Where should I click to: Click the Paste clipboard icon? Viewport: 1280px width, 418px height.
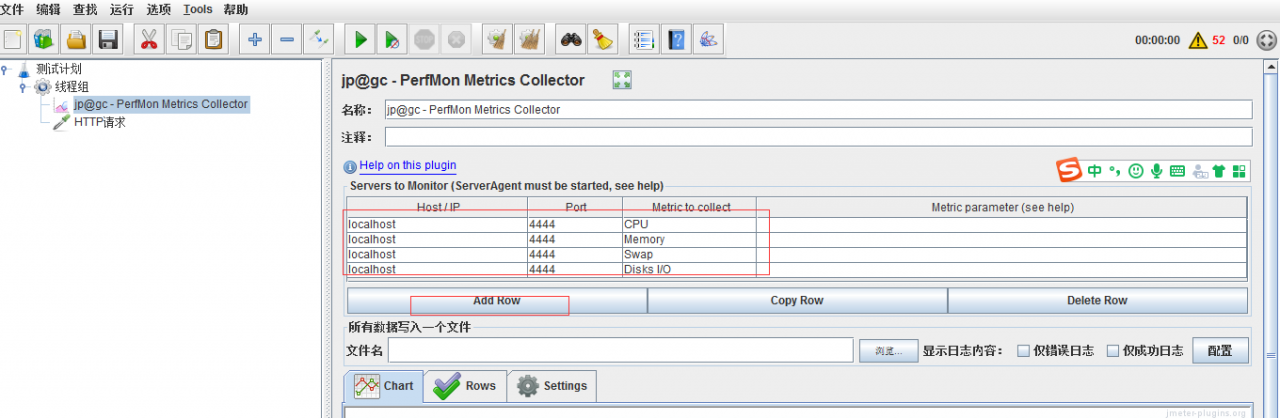213,40
